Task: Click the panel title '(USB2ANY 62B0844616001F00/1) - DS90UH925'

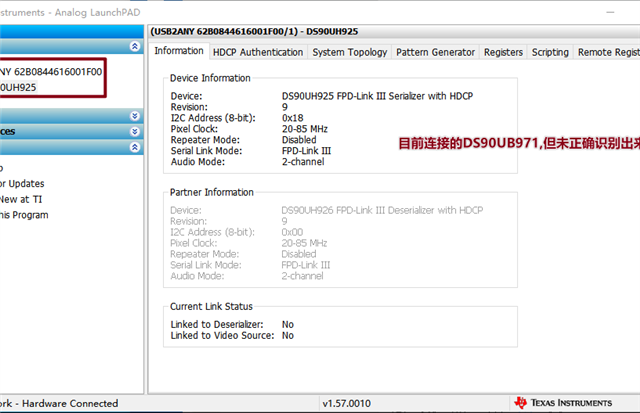Action: [x=254, y=31]
